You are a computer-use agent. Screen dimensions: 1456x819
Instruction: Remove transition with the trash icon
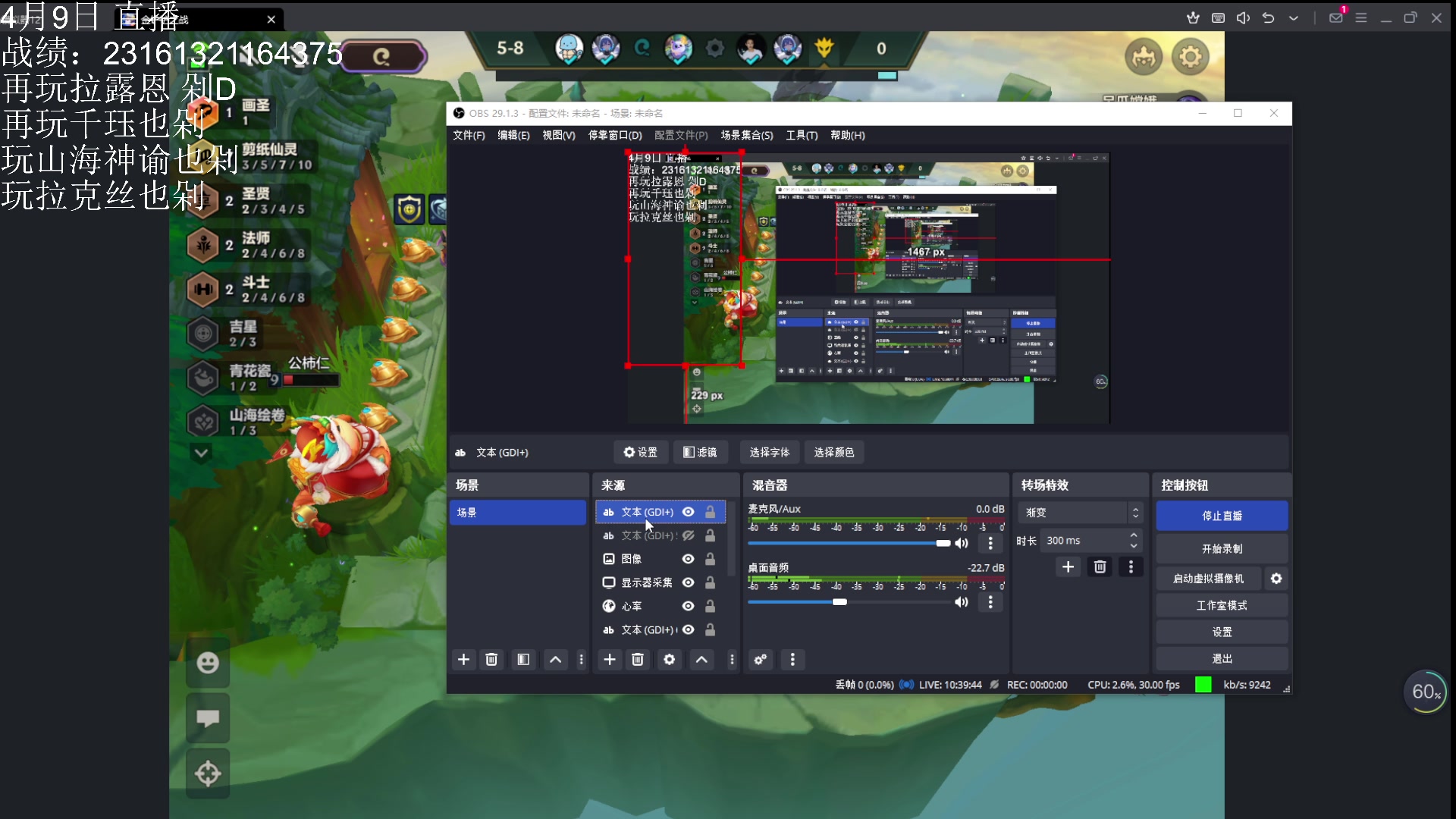pyautogui.click(x=1100, y=567)
